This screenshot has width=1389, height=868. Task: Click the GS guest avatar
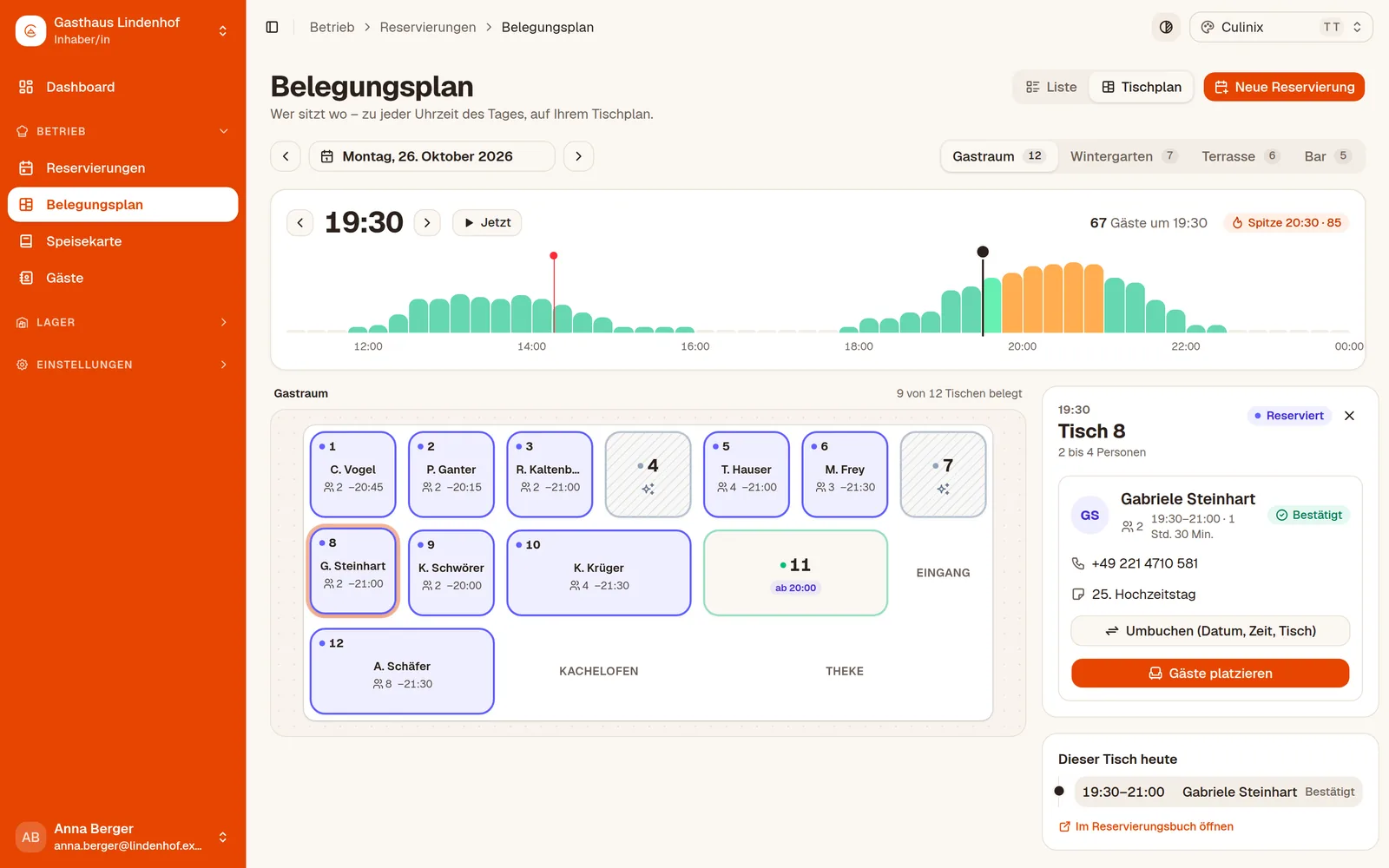click(x=1089, y=516)
